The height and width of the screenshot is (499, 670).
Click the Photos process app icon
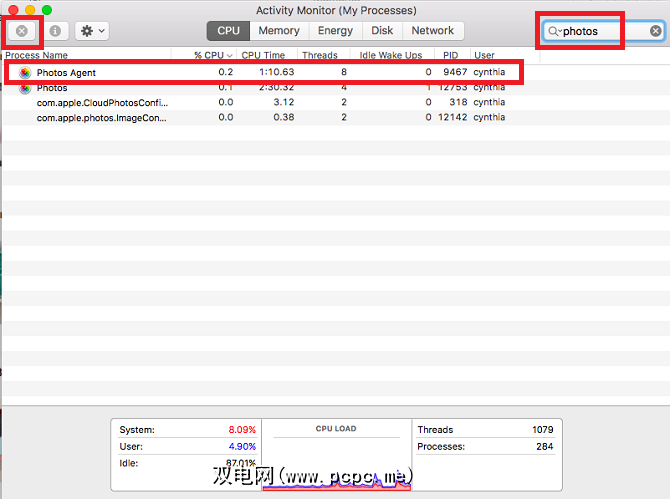[25, 88]
